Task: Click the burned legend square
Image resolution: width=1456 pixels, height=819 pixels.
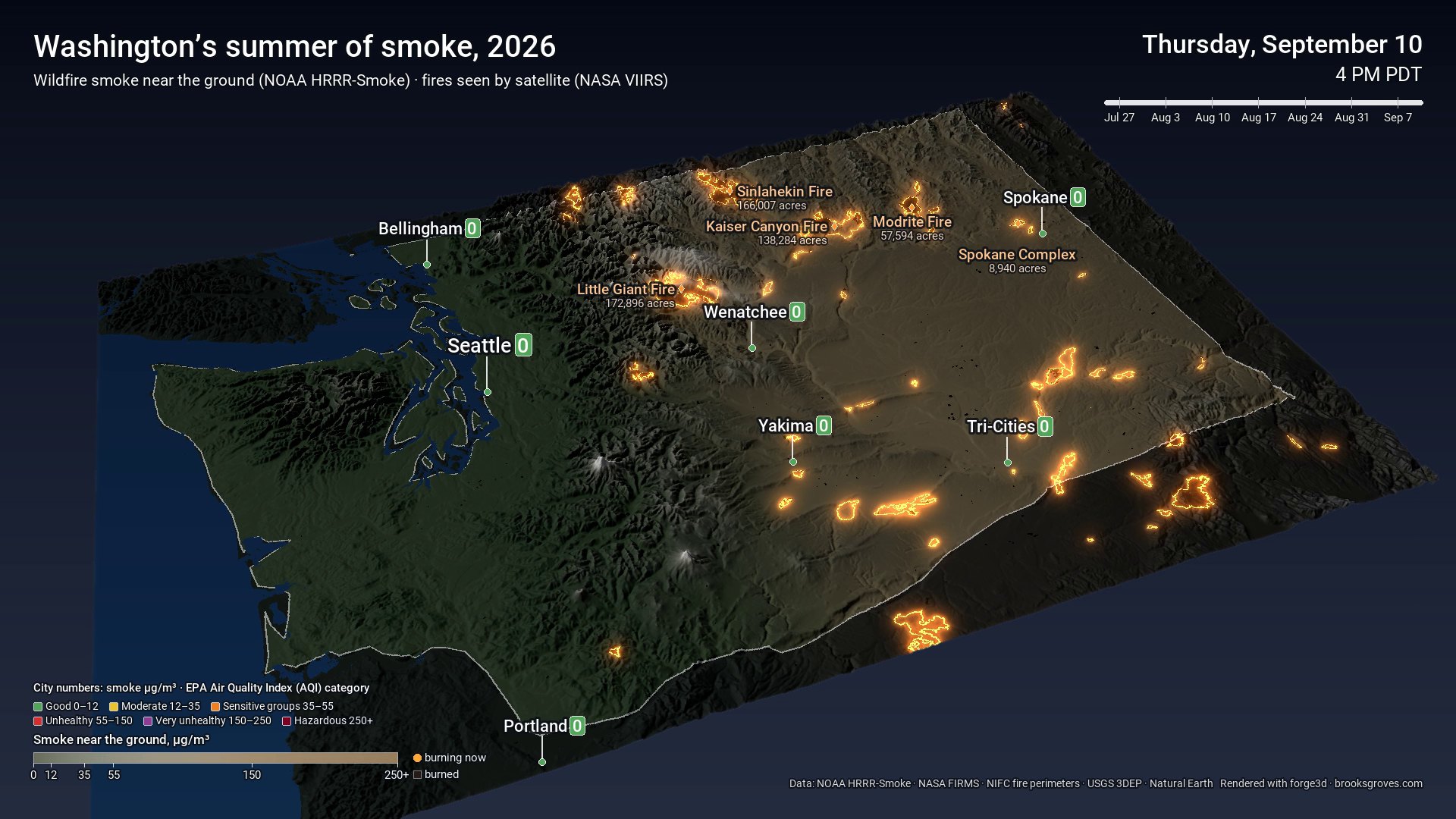Action: [417, 775]
